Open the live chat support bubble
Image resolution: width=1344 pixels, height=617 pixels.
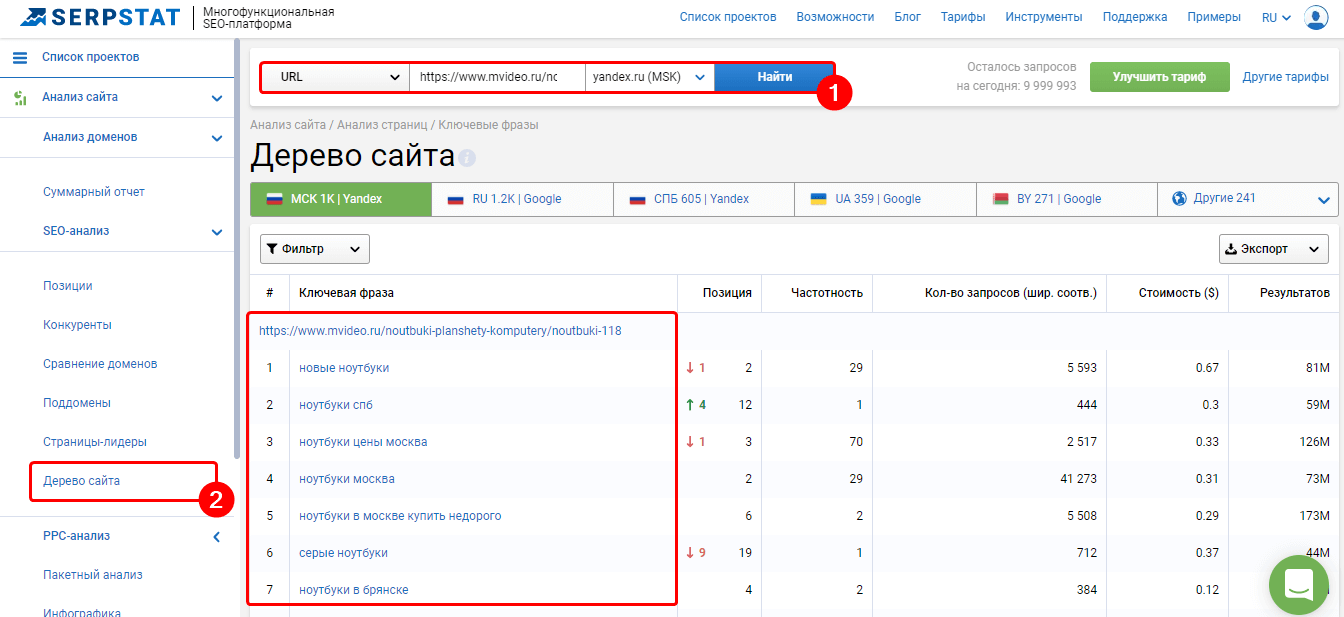(1298, 584)
